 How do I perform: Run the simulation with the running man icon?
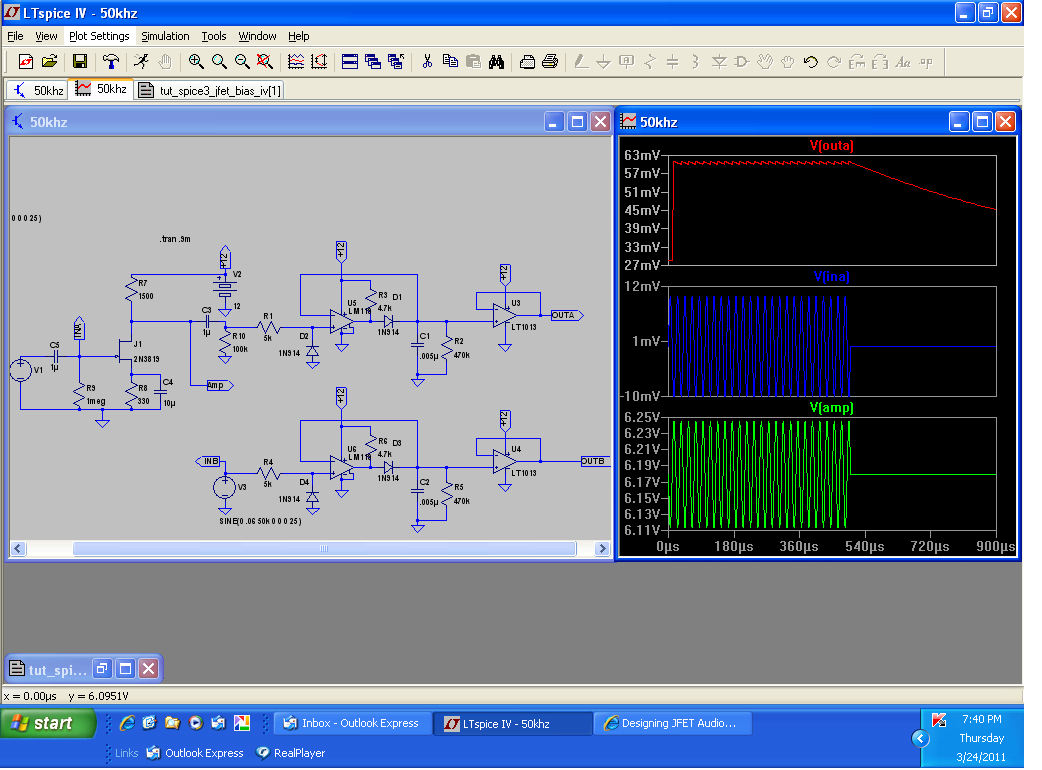point(141,62)
